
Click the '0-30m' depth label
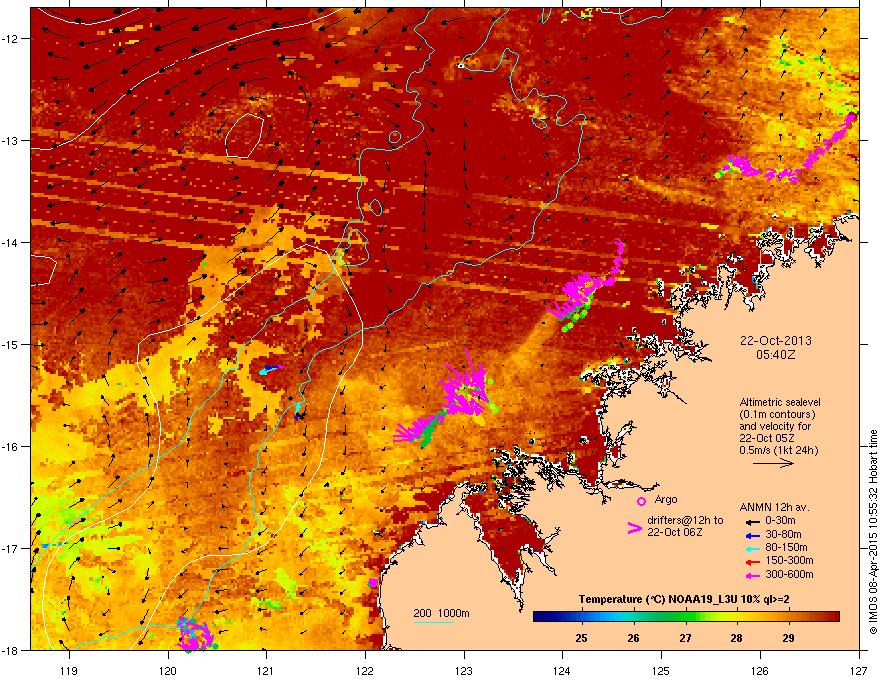pyautogui.click(x=780, y=521)
